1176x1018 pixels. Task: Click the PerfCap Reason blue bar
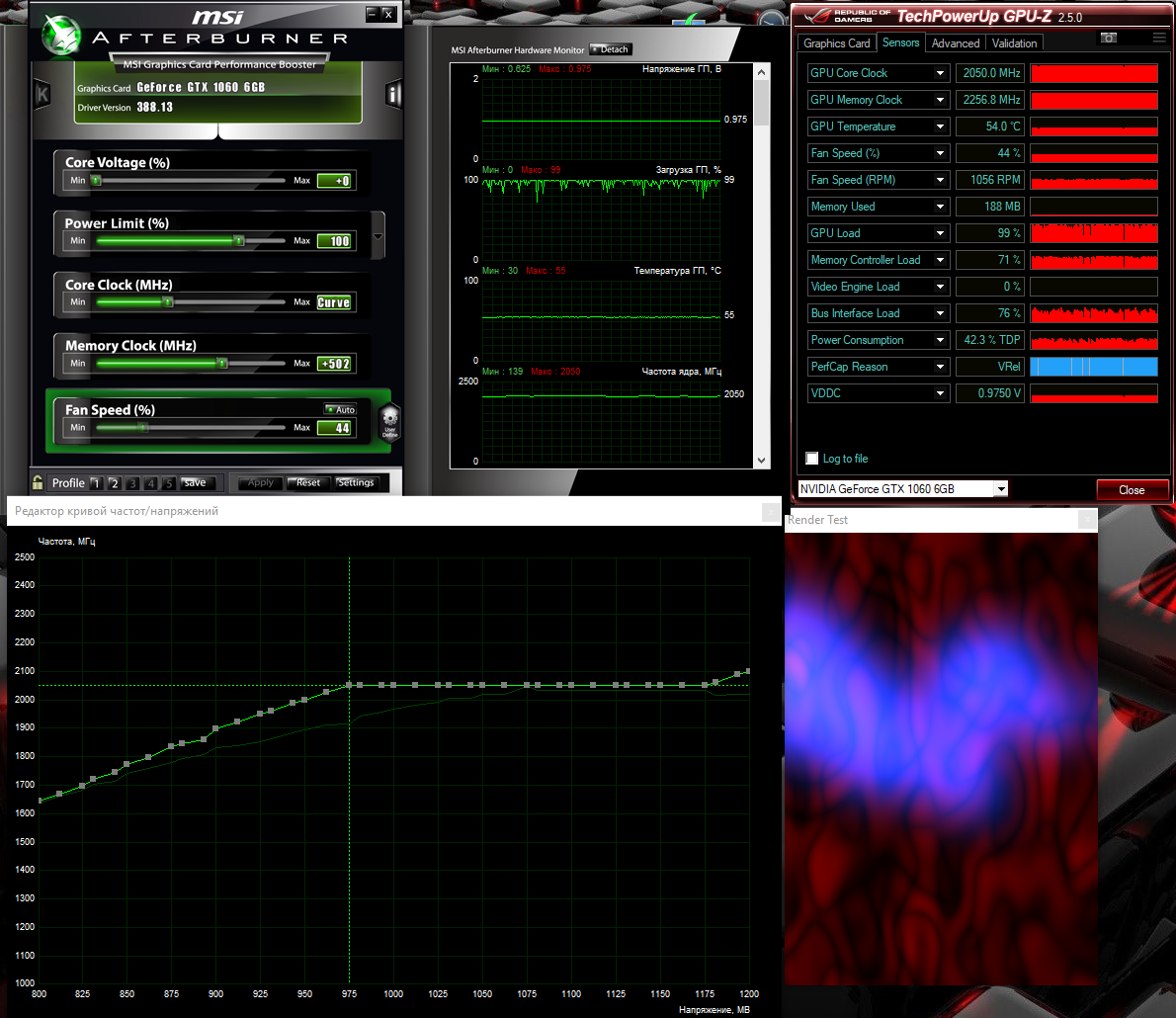(1094, 367)
